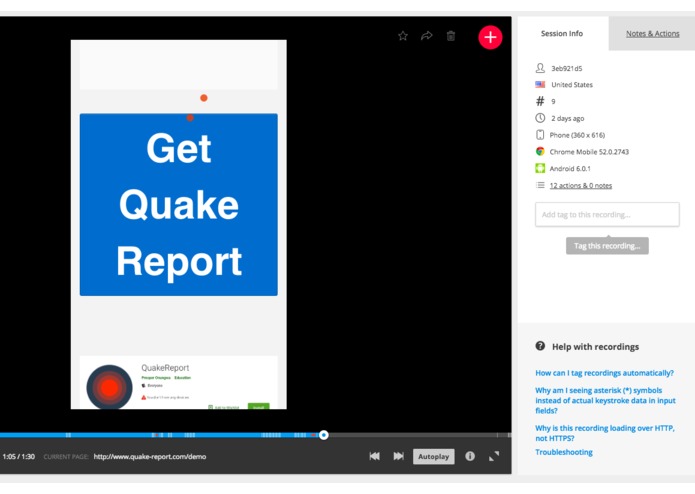Click the Chrome browser icon
This screenshot has width=695, height=494.
point(540,152)
